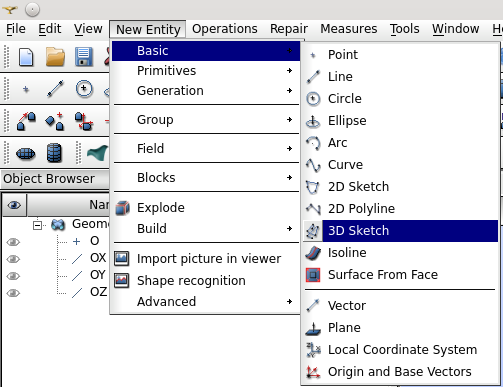This screenshot has width=503, height=387.
Task: Expand the Primitives submenu
Action: (206, 71)
